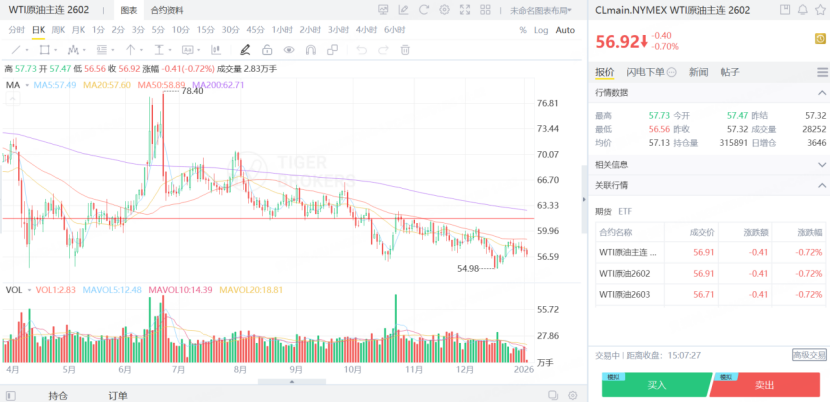Select the 周K timeframe
Viewport: 830px width, 402px height.
[58, 30]
